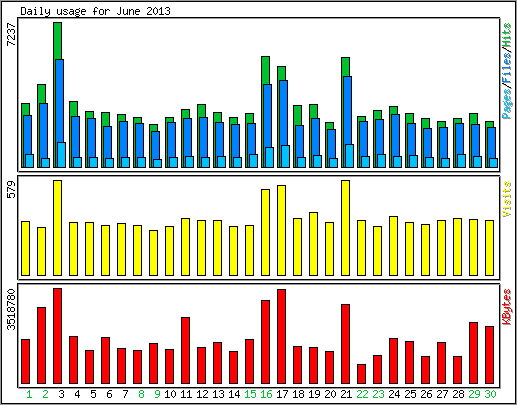Click day label 14 on the date axis

coord(234,394)
